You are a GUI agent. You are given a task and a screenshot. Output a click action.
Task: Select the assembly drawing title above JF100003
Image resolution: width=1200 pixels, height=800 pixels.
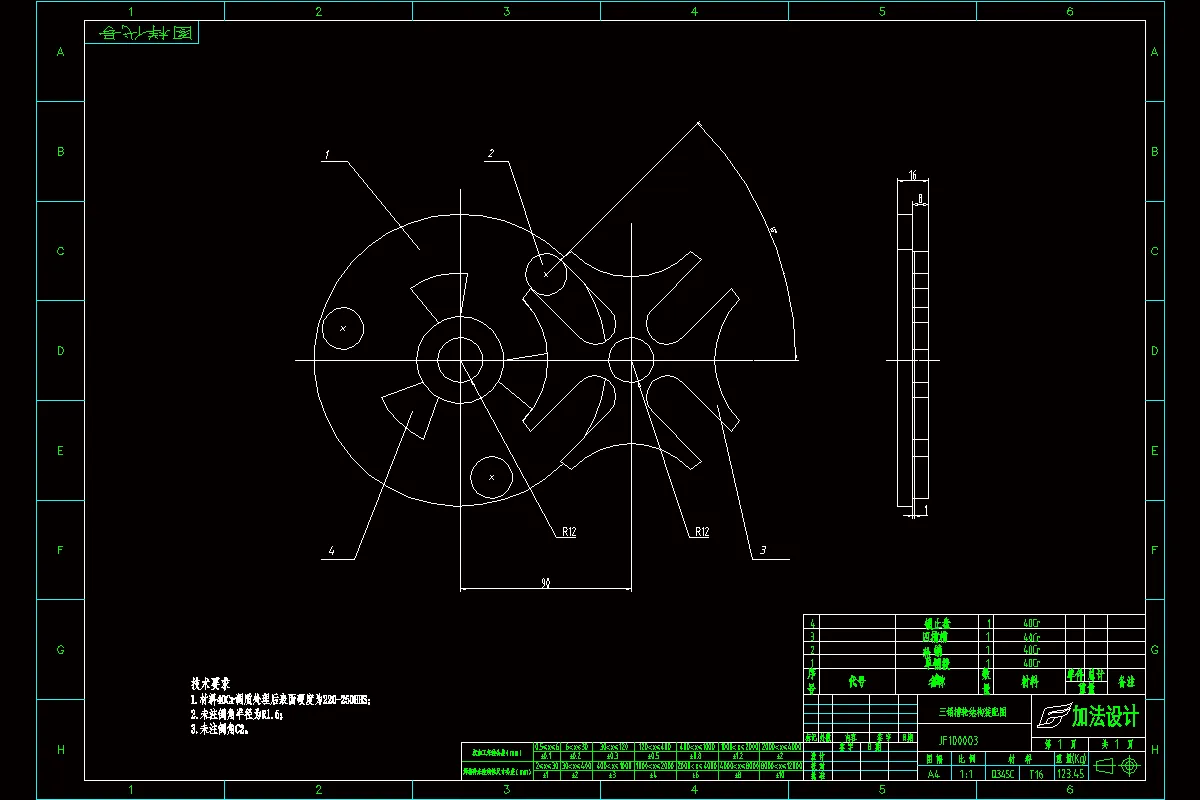tap(972, 712)
